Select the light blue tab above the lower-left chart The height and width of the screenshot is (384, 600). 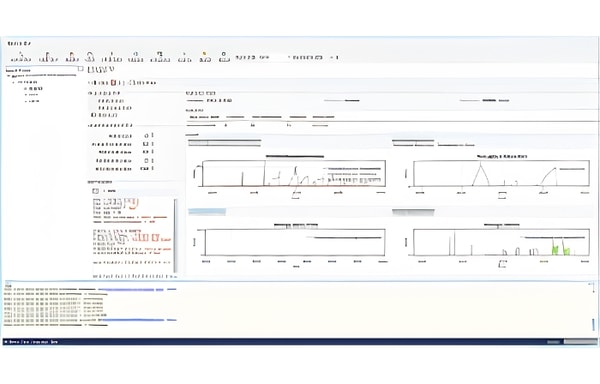(x=207, y=212)
